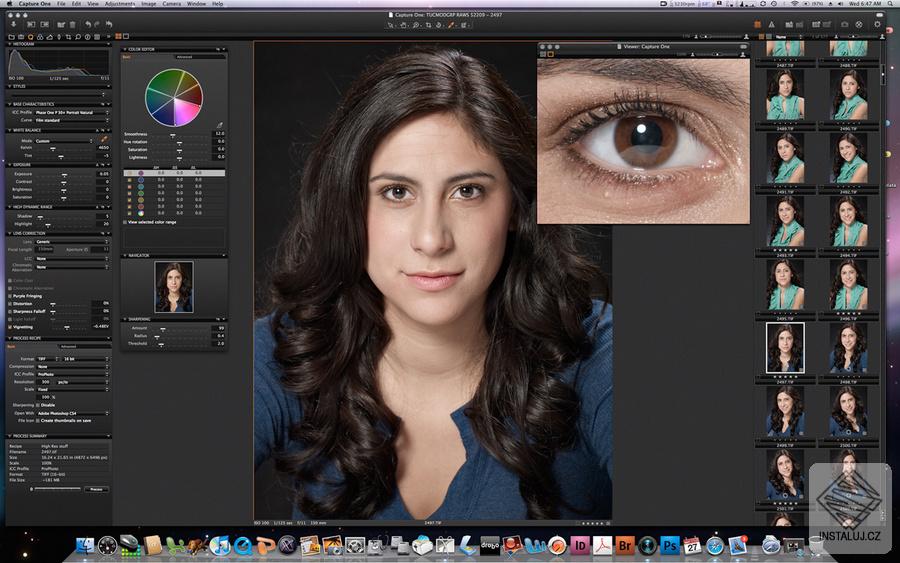Click the Navigator preview thumbnail
The width and height of the screenshot is (900, 563).
(174, 287)
